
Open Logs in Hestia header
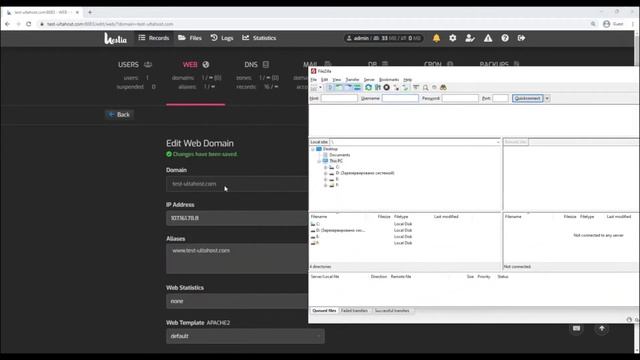tap(222, 38)
